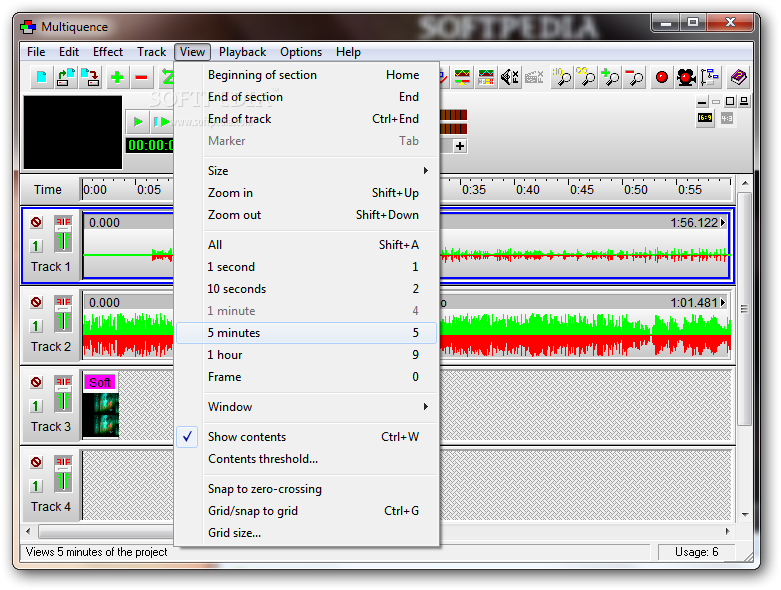Open the Effect menu
Screen dimensions: 781x590
[108, 52]
